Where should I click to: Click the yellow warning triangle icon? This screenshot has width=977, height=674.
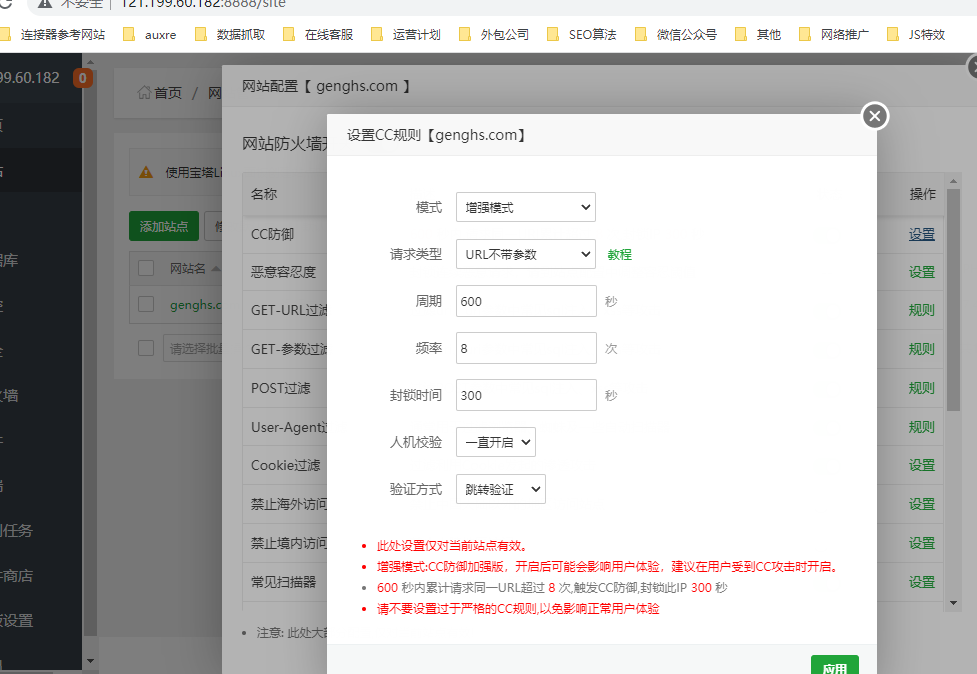(x=146, y=173)
